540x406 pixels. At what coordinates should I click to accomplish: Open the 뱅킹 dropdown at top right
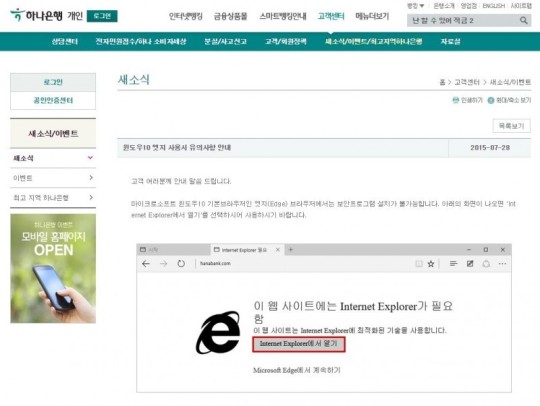pos(416,6)
